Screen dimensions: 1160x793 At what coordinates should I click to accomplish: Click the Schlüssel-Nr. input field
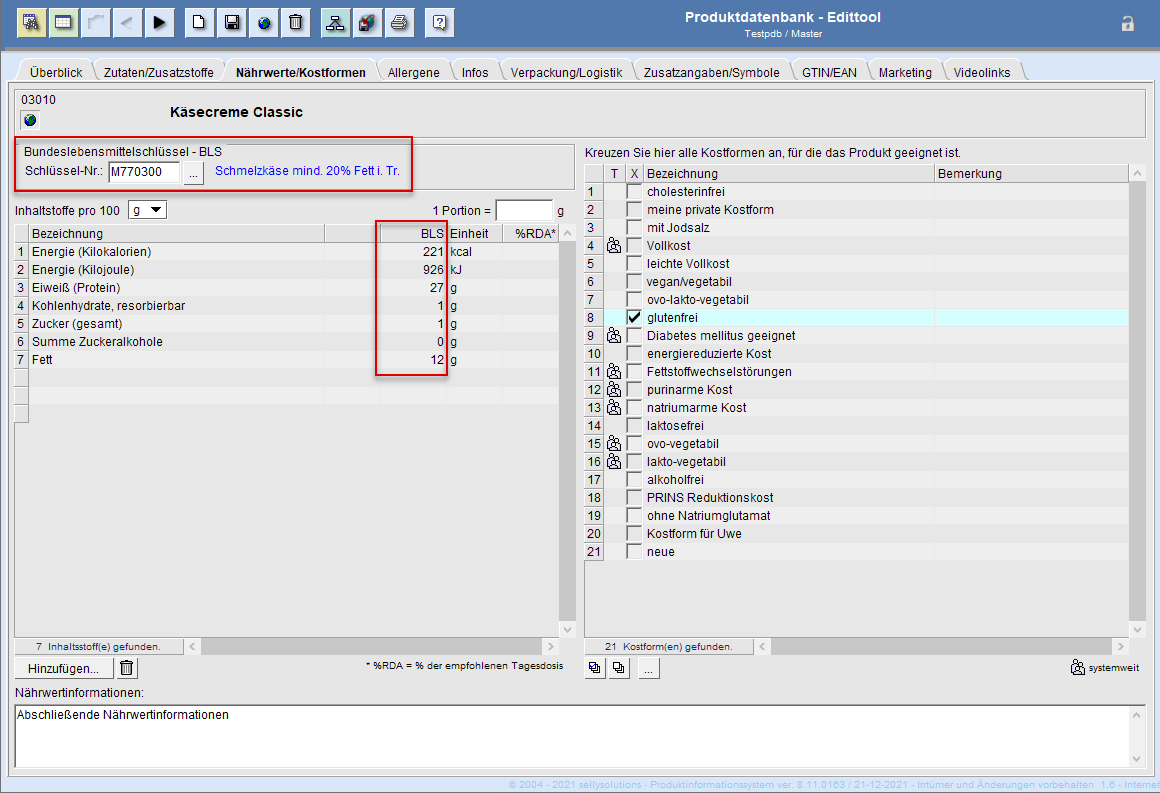tap(144, 172)
